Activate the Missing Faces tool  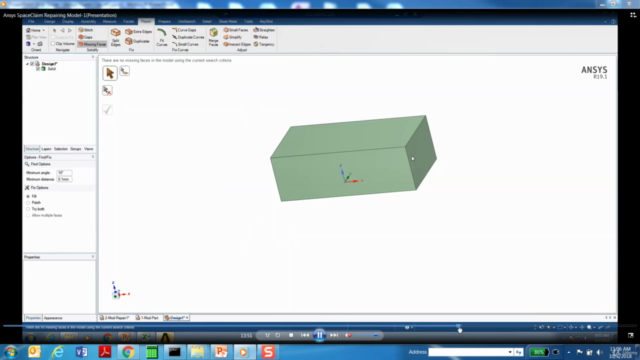tap(92, 44)
